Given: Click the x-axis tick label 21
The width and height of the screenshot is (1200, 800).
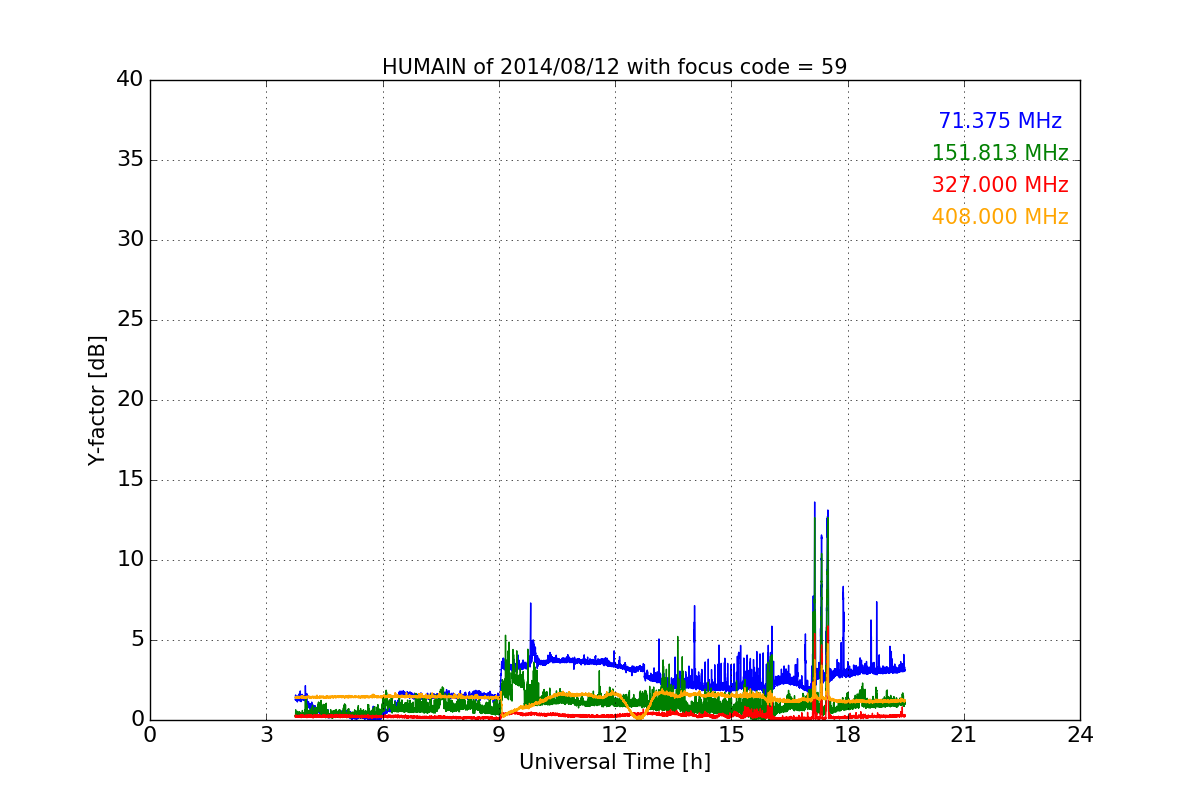Looking at the screenshot, I should tap(964, 735).
